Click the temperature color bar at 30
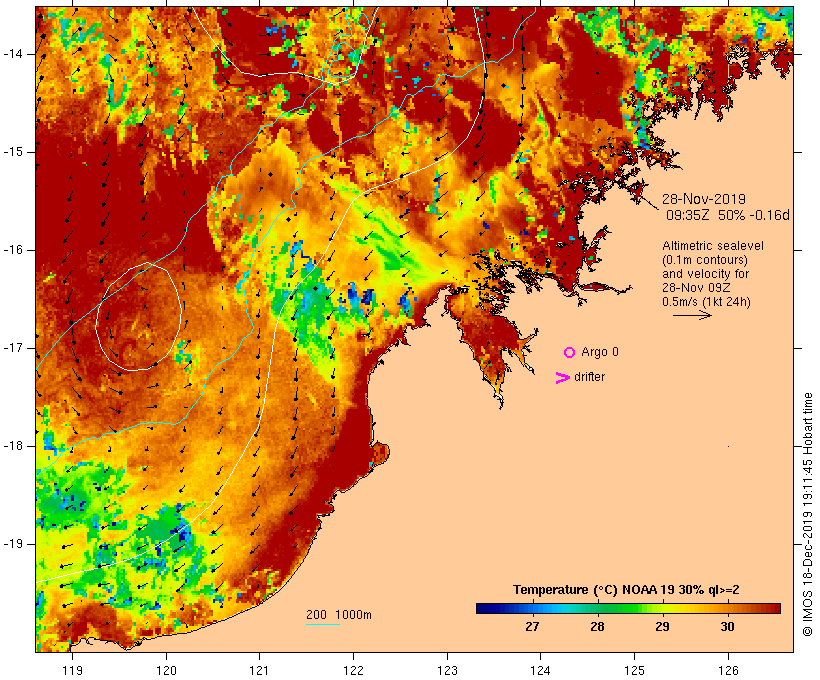The width and height of the screenshot is (820, 680). (727, 608)
